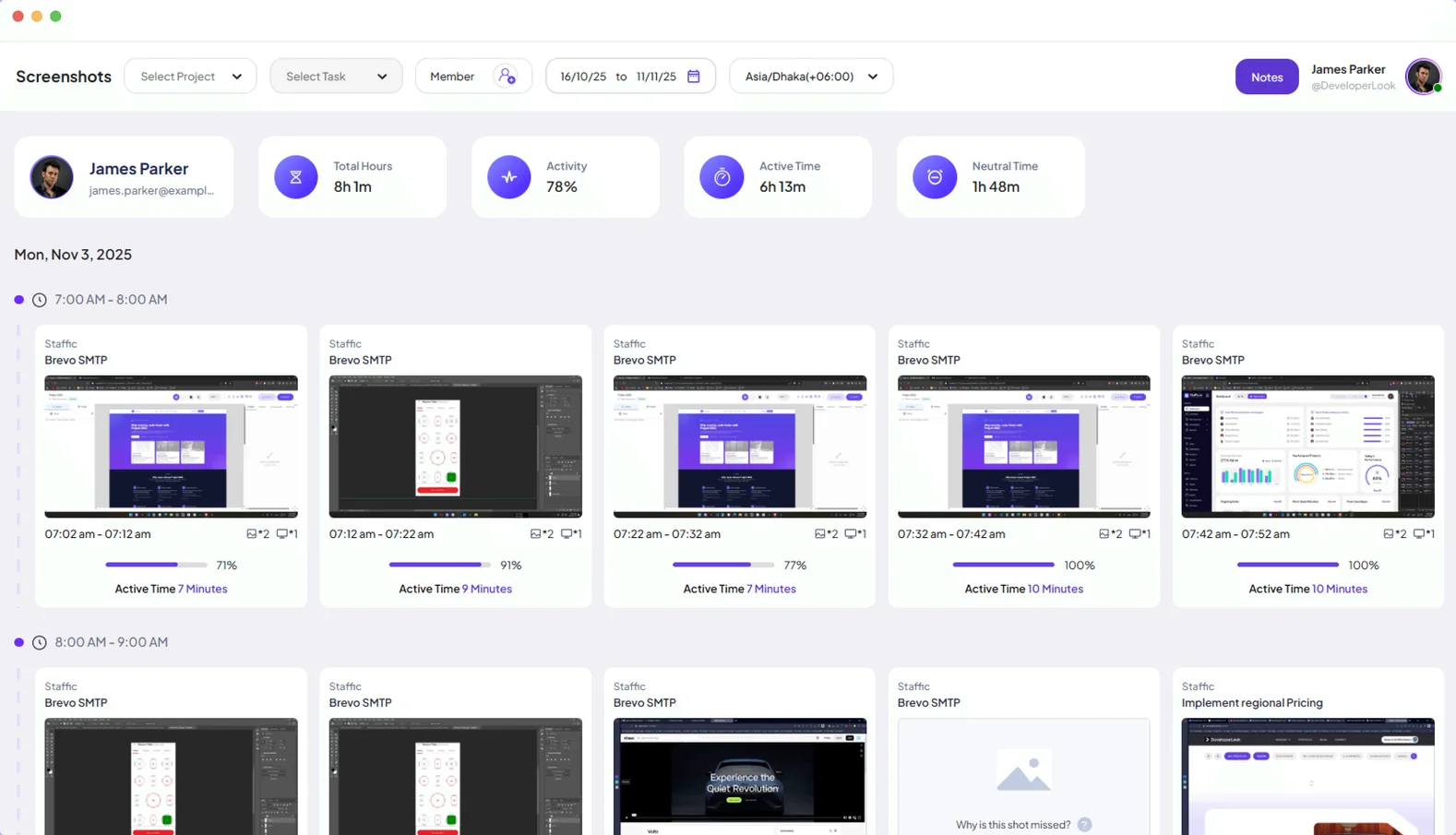Click the clock icon beside 8:00 AM - 9:00 AM

tap(40, 642)
